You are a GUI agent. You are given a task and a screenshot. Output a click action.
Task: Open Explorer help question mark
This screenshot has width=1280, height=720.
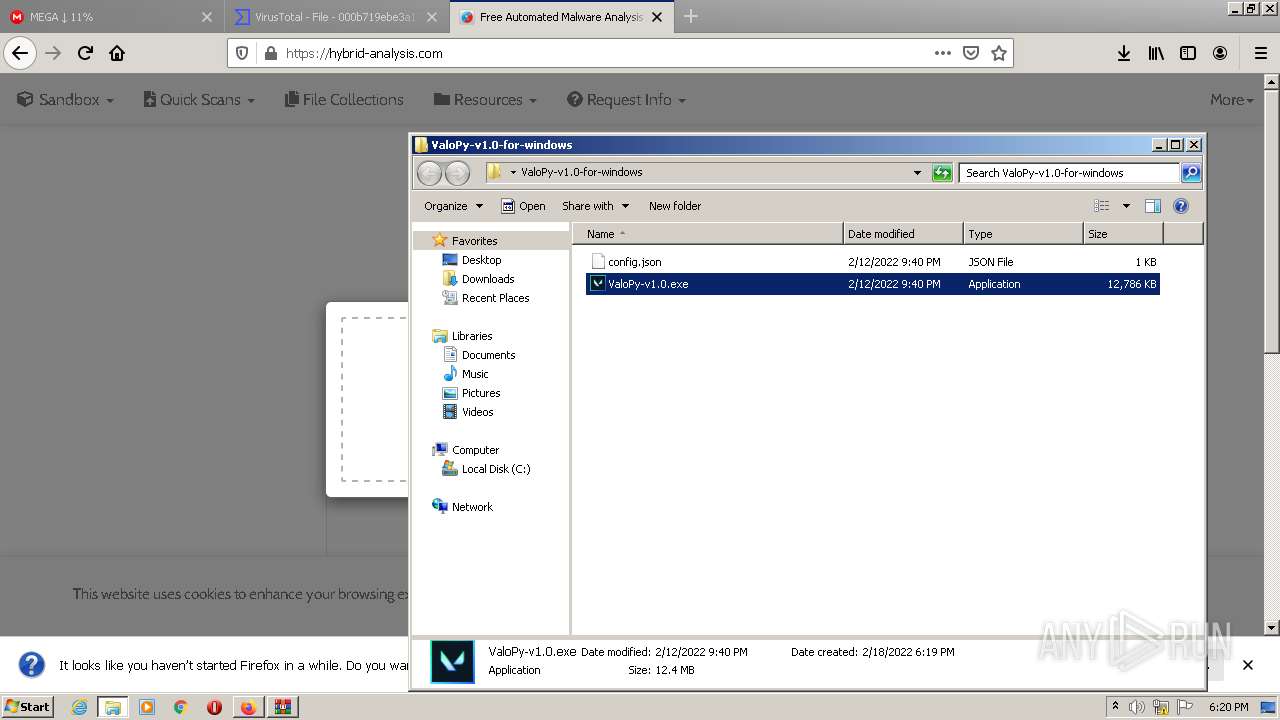pos(1180,206)
